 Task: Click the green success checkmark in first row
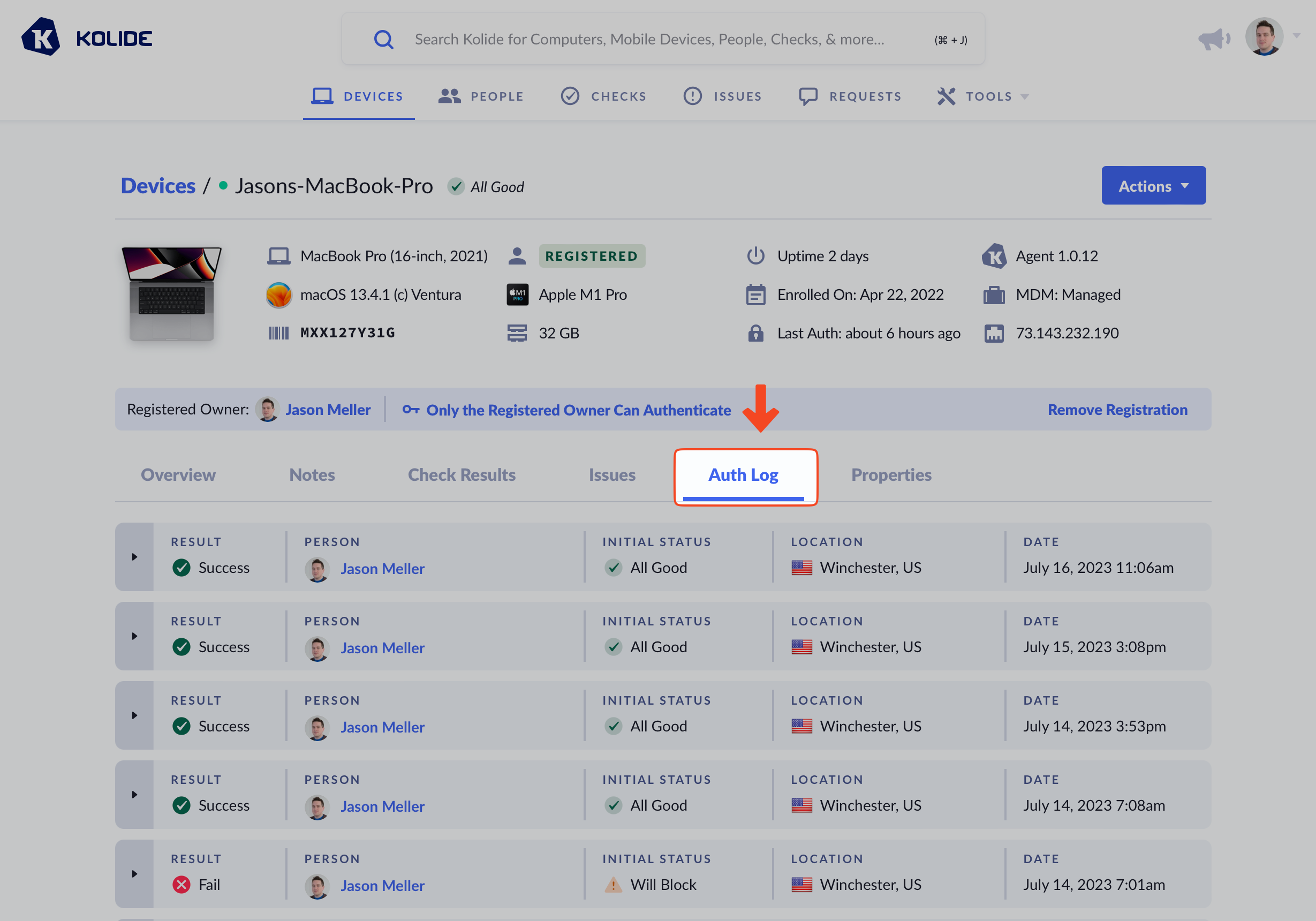[x=181, y=568]
